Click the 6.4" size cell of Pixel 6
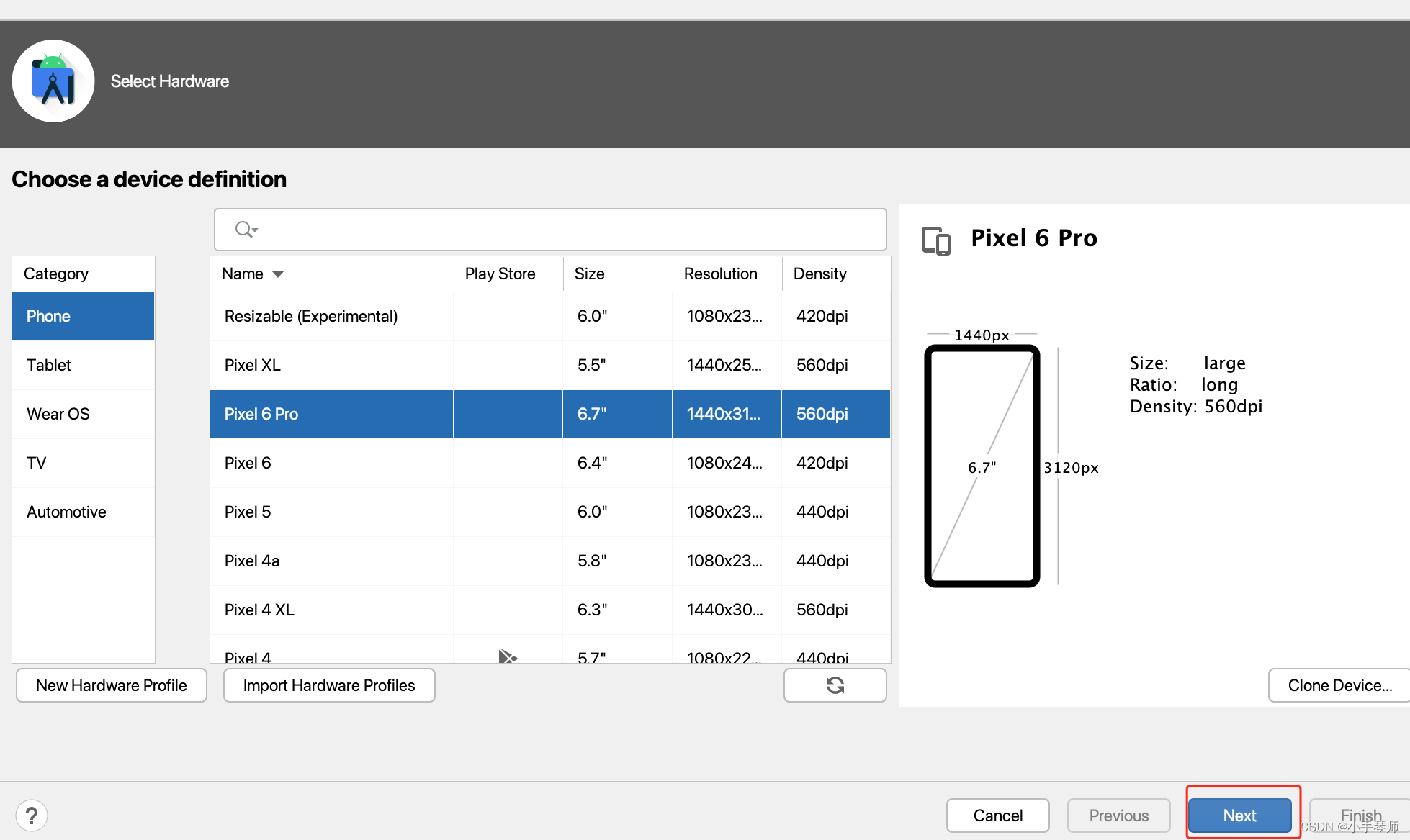Viewport: 1410px width, 840px height. tap(618, 463)
